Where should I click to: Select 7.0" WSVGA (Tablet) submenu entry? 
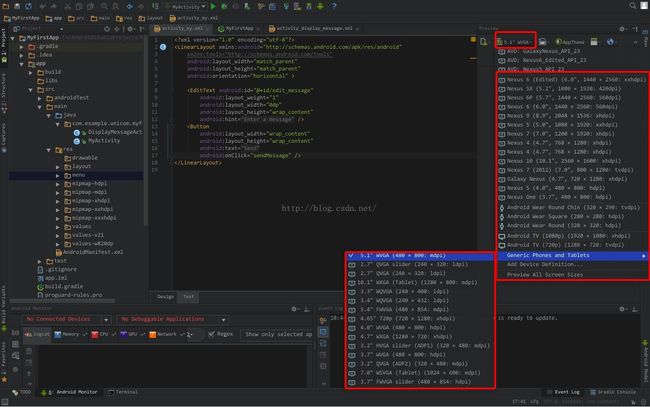click(420, 373)
